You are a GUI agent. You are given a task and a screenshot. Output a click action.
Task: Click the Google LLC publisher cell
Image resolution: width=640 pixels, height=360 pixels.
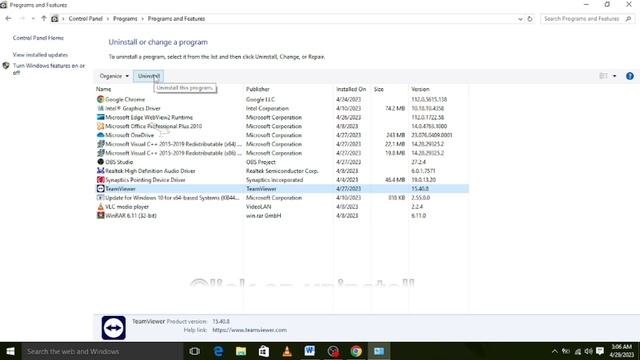tap(260, 99)
